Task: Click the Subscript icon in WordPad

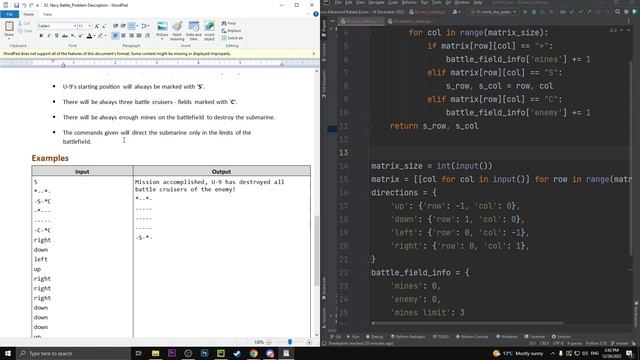Action: pos(73,36)
